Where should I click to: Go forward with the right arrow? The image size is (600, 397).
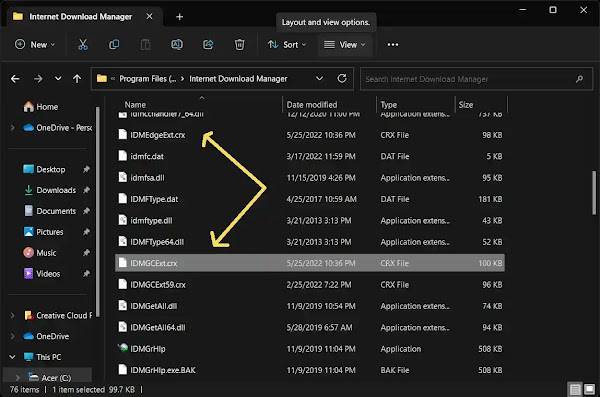[x=38, y=79]
